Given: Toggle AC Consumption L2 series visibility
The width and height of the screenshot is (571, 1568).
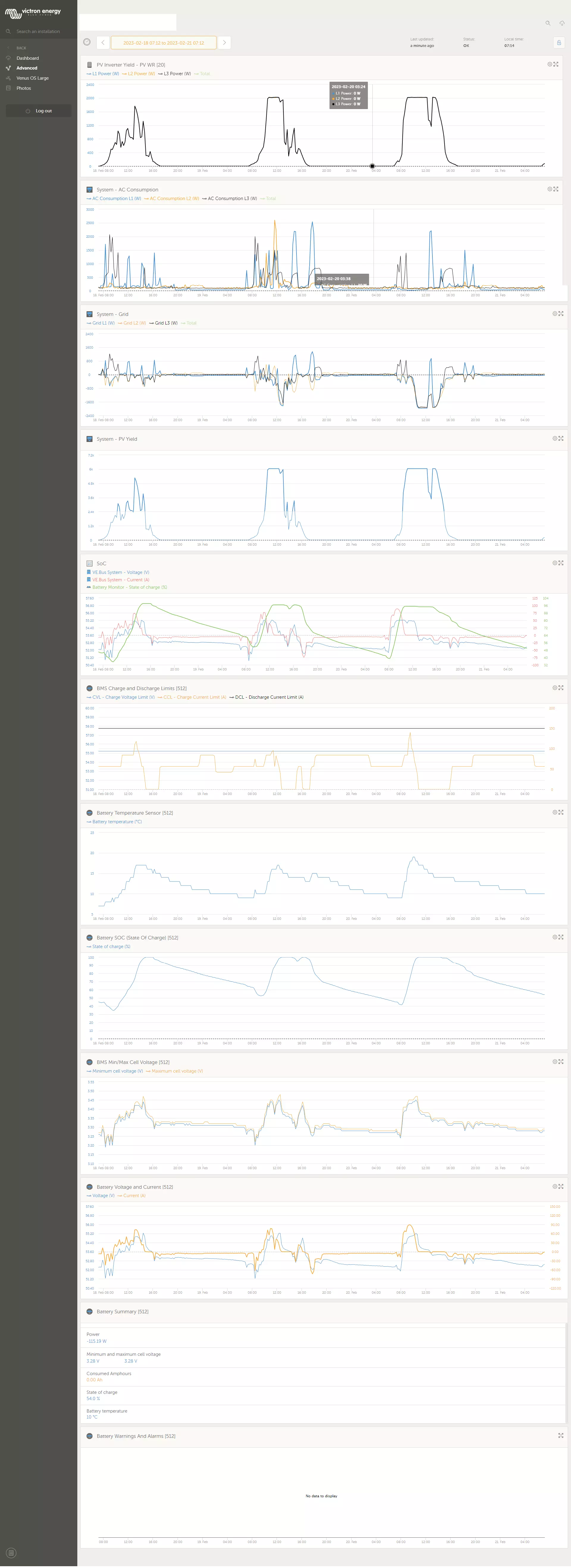Looking at the screenshot, I should pyautogui.click(x=171, y=199).
